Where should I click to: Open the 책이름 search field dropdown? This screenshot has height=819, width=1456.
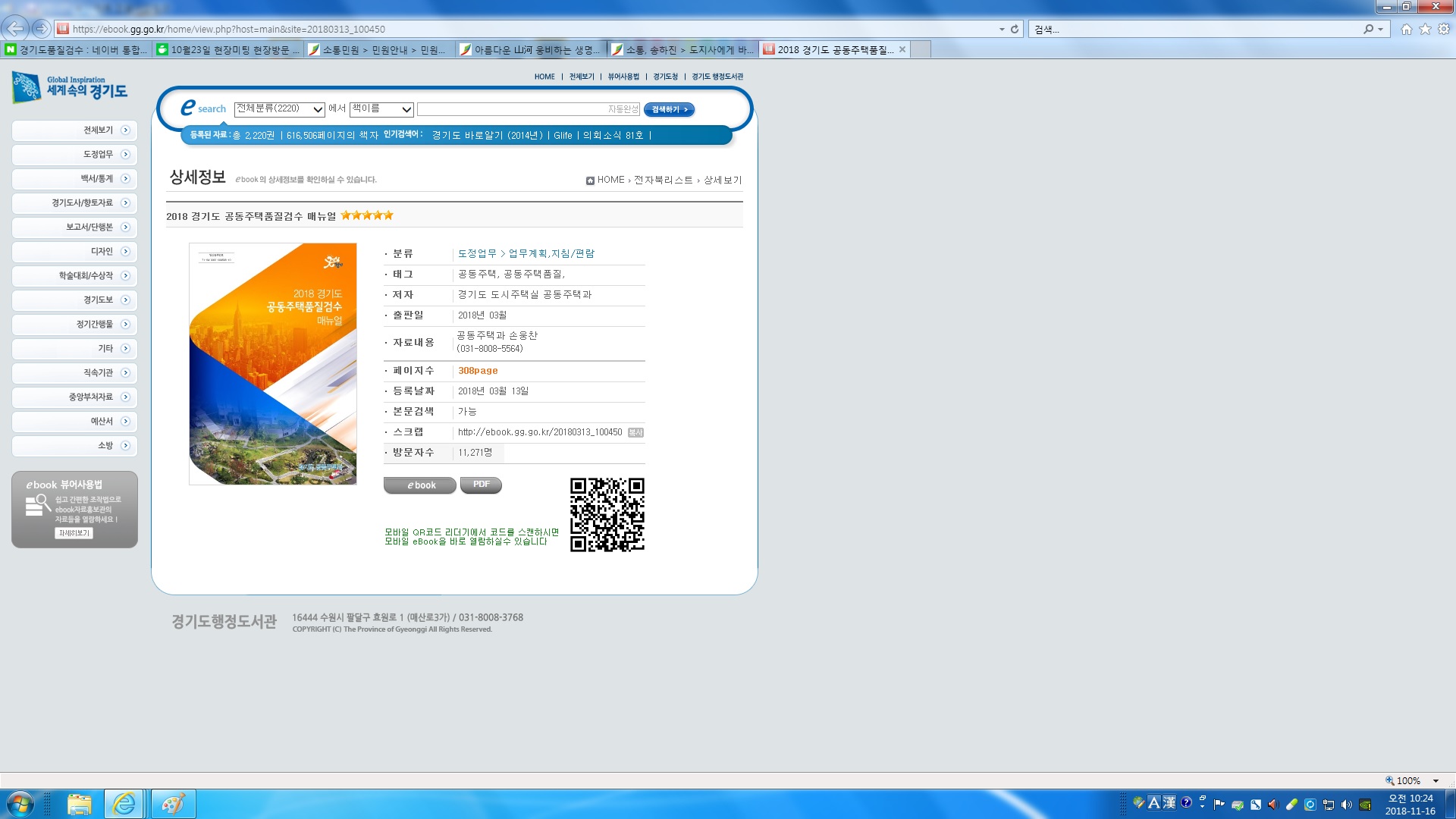pyautogui.click(x=381, y=109)
